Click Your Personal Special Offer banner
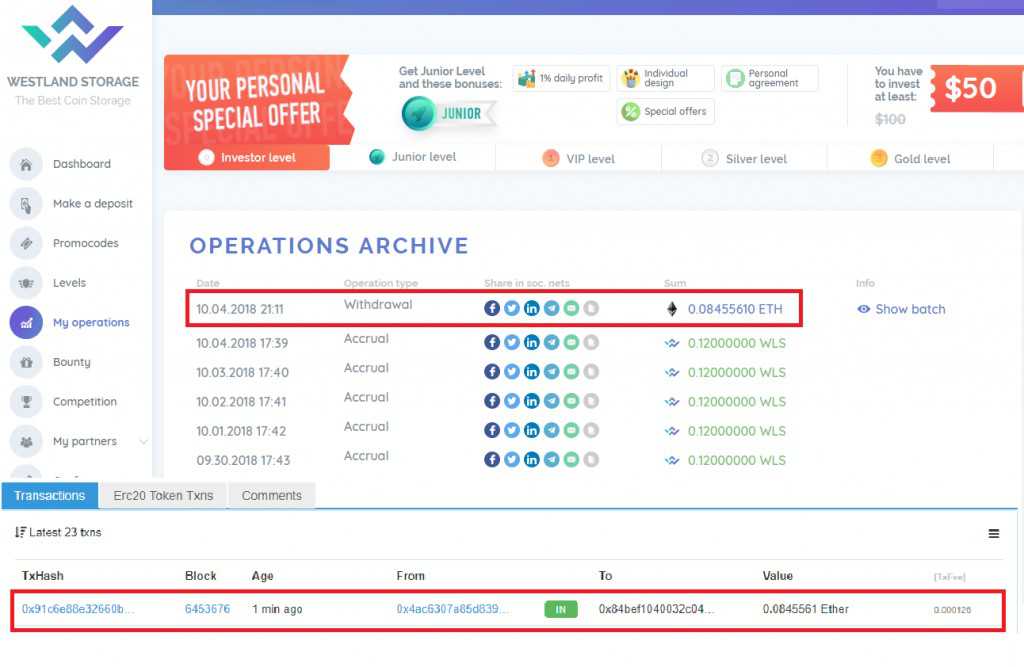1024x667 pixels. (257, 99)
